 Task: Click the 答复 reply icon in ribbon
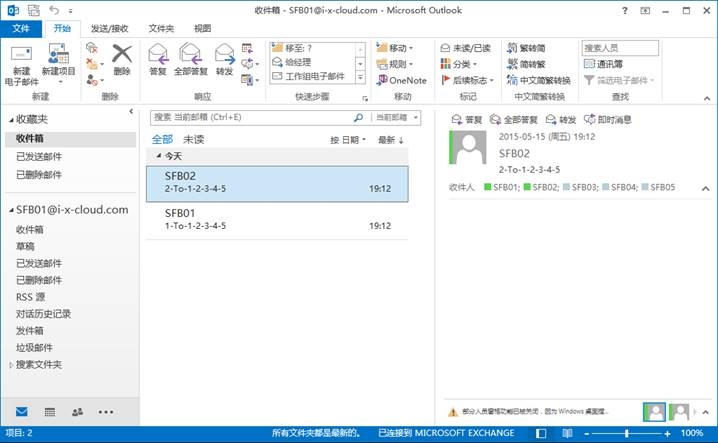[158, 60]
